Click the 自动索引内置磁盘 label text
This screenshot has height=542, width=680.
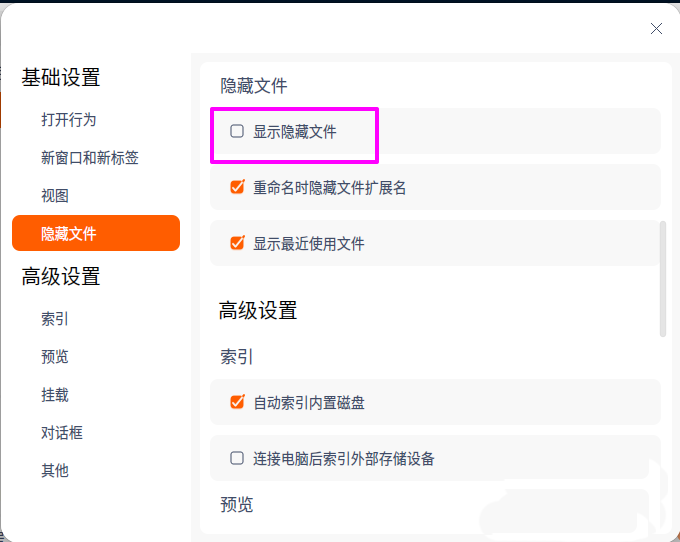point(309,402)
